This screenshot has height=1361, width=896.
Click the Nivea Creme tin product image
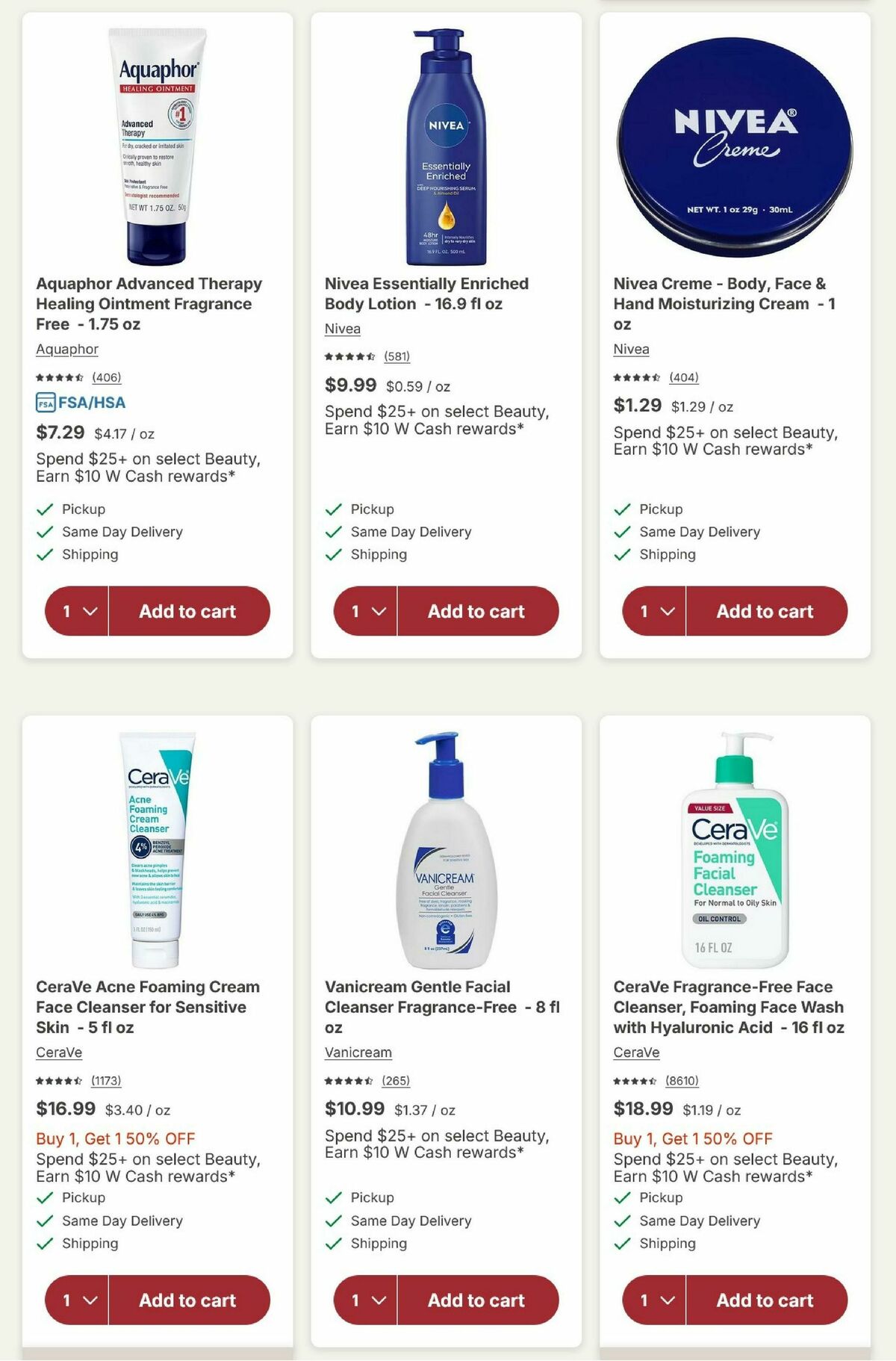735,138
